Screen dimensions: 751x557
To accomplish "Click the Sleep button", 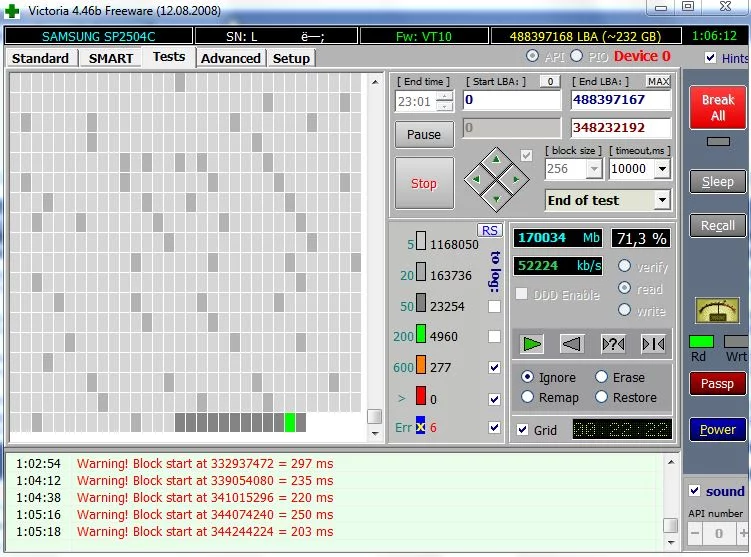I will (x=717, y=182).
